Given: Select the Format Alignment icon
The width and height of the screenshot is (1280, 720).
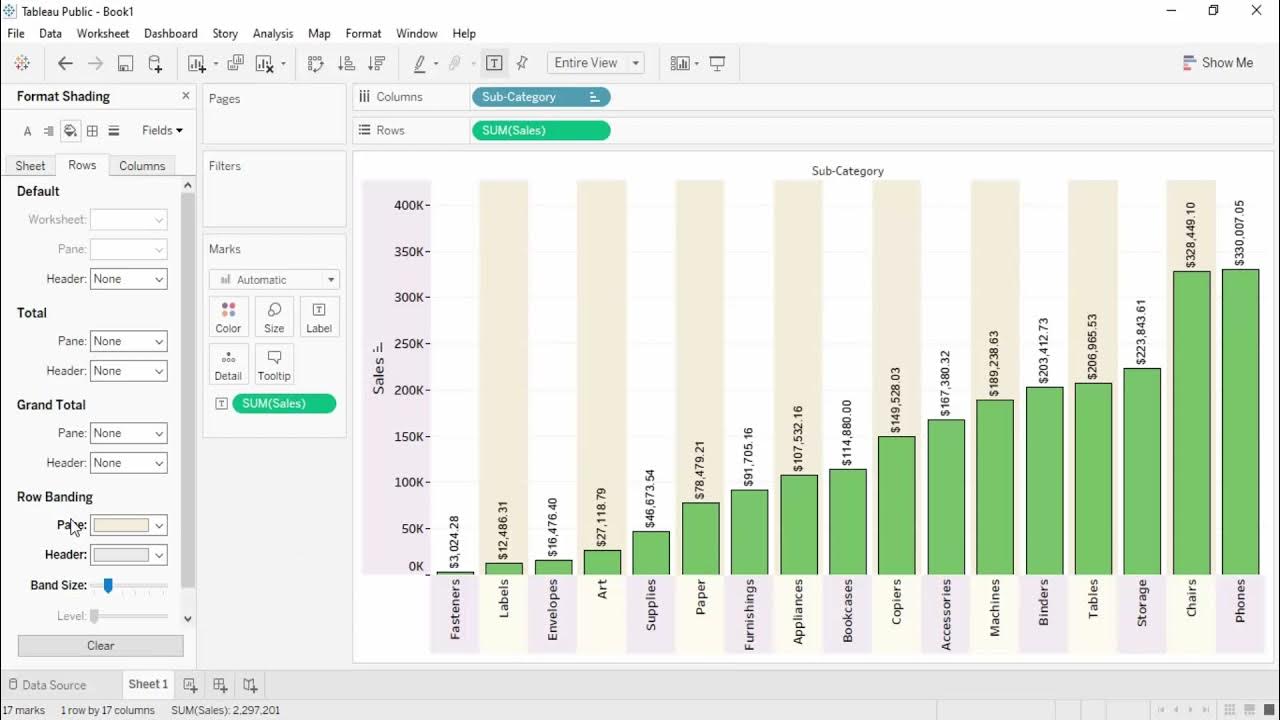Looking at the screenshot, I should point(48,131).
